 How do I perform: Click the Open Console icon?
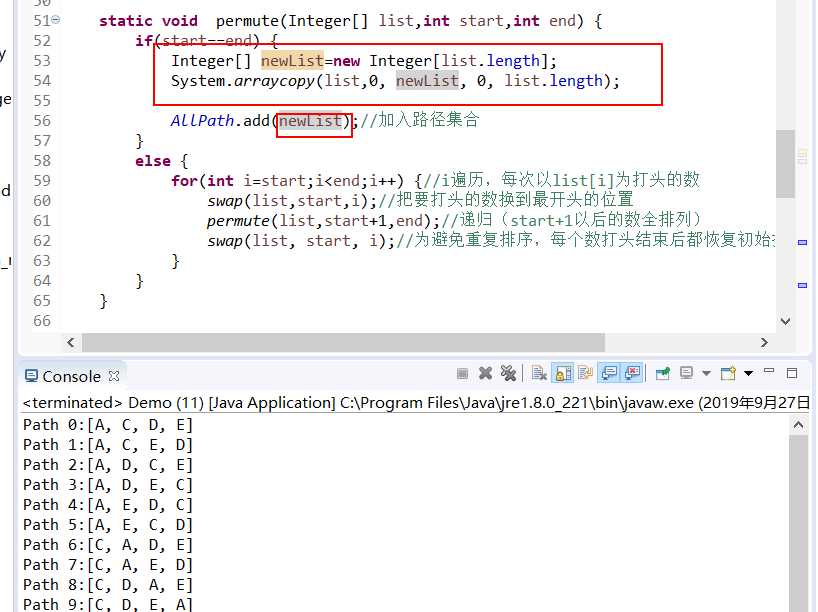tap(728, 374)
